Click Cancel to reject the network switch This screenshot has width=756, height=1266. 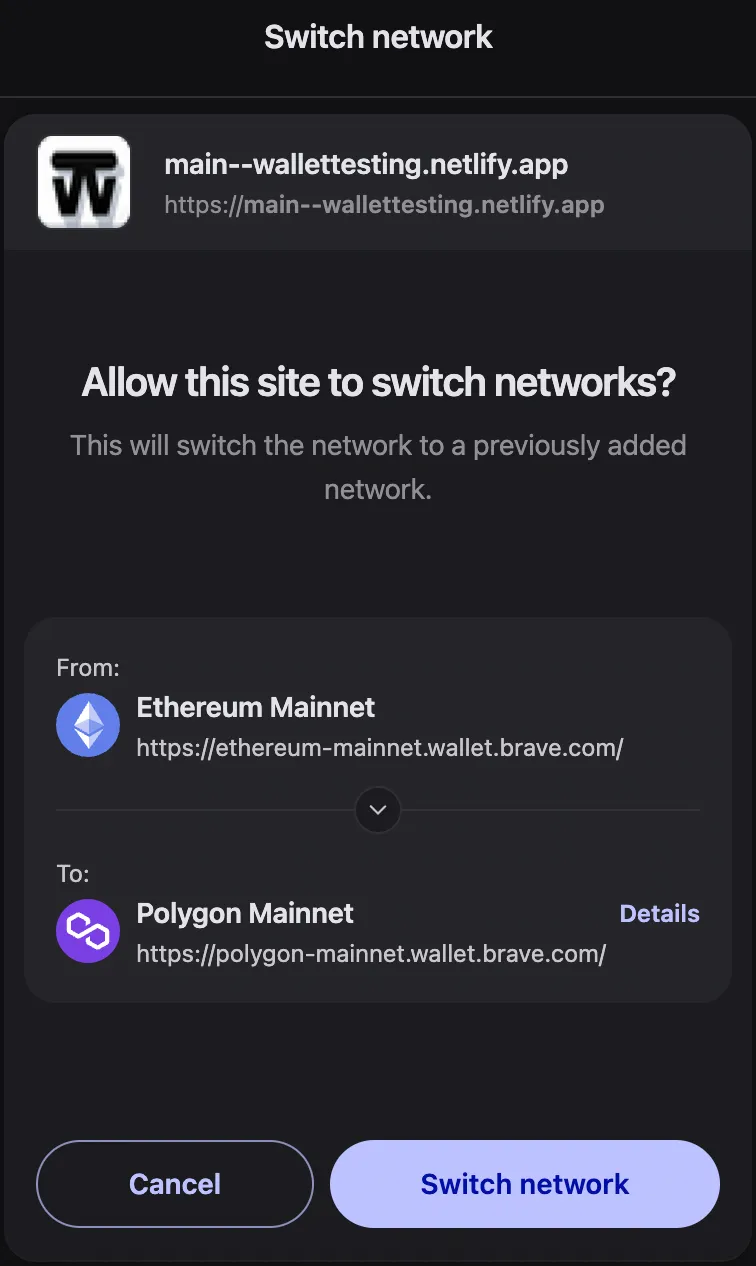(x=174, y=1183)
